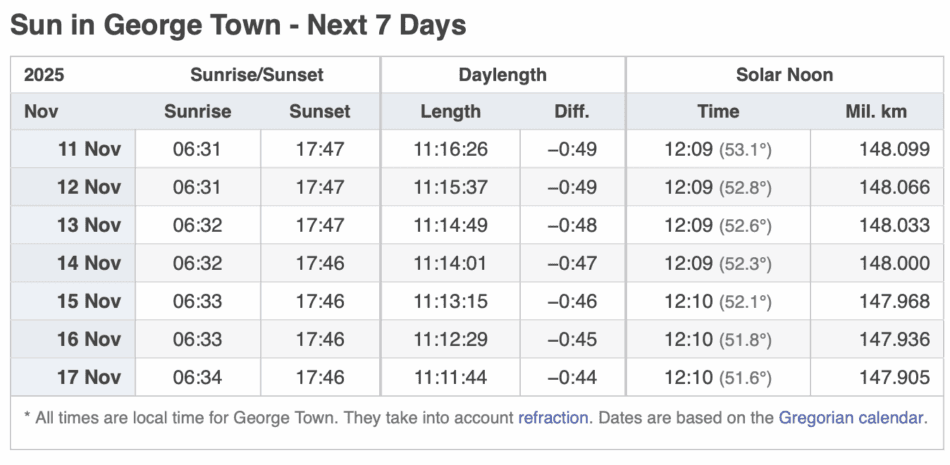
Task: Click daylength value 11:14:01
Action: click(x=450, y=263)
